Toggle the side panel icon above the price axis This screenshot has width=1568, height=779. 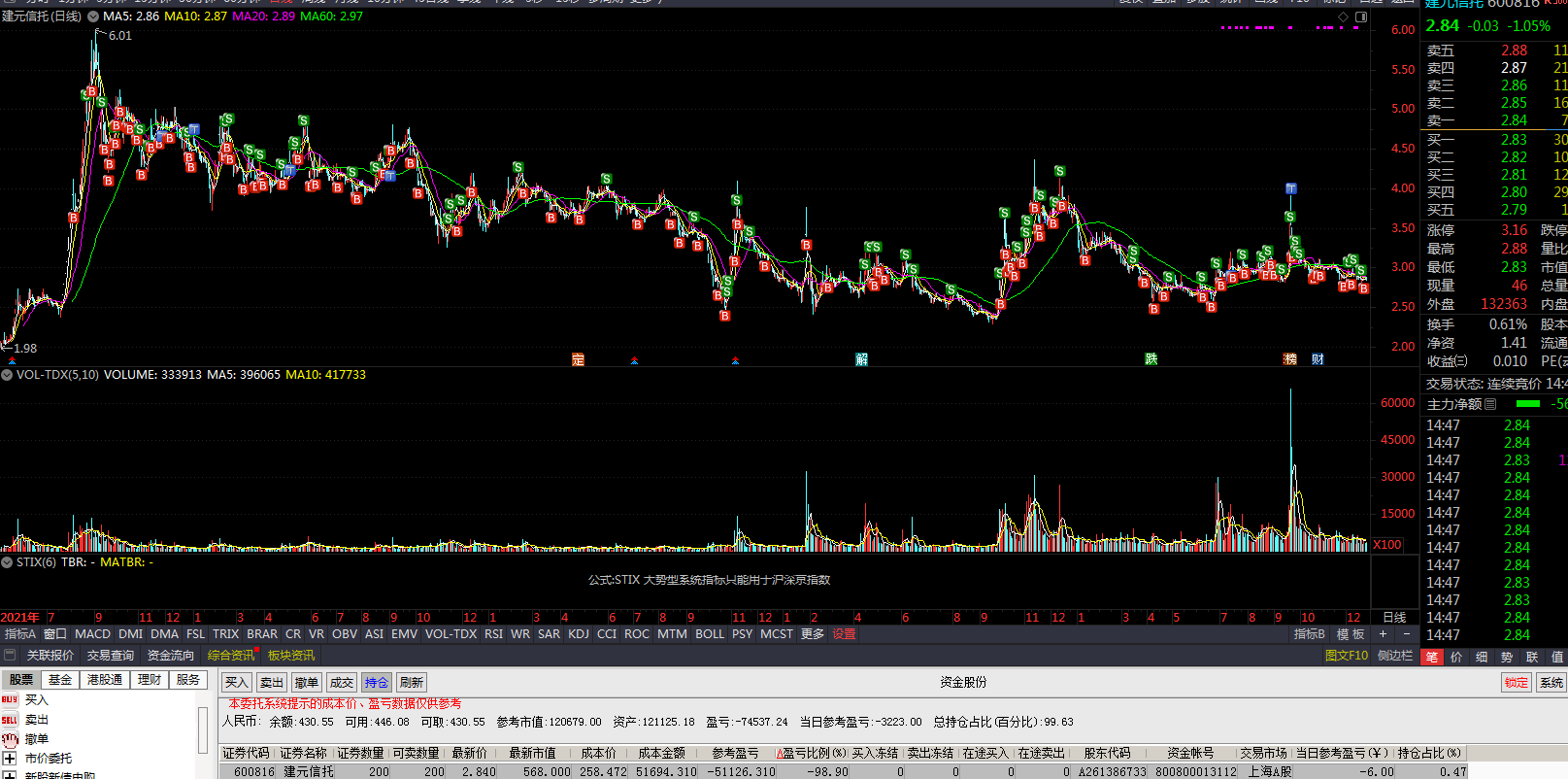coord(1360,17)
